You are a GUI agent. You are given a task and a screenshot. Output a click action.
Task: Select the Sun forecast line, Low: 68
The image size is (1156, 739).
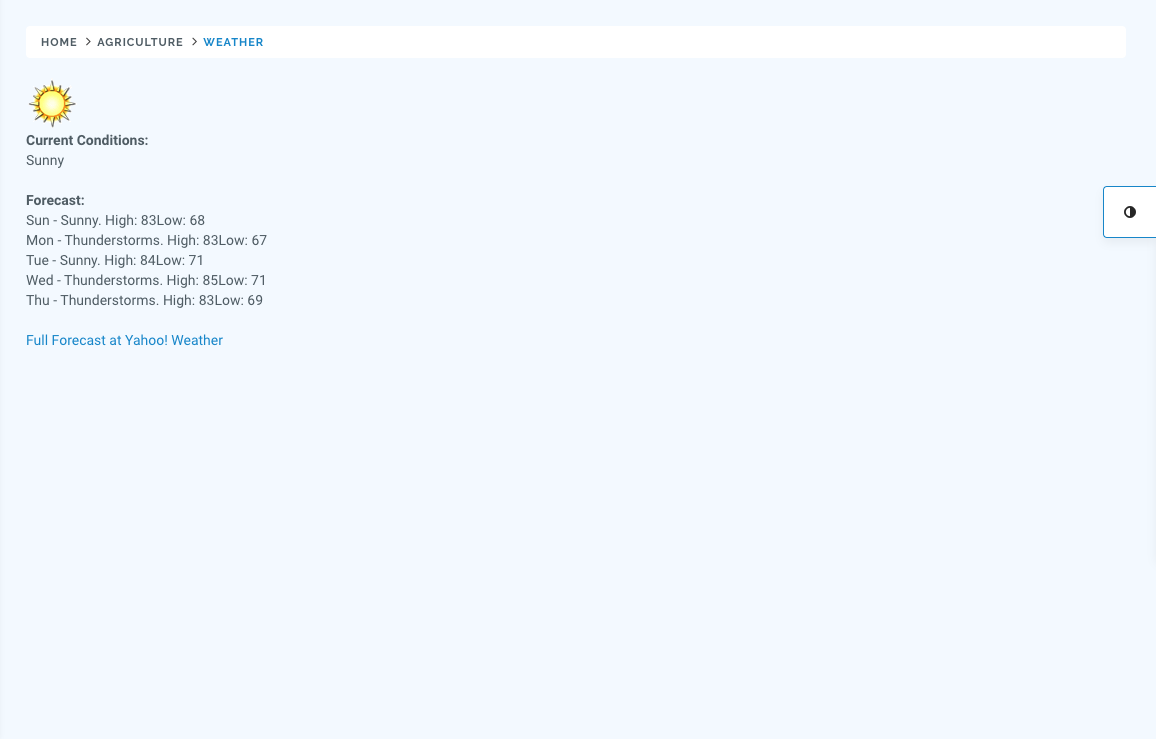pyautogui.click(x=116, y=220)
